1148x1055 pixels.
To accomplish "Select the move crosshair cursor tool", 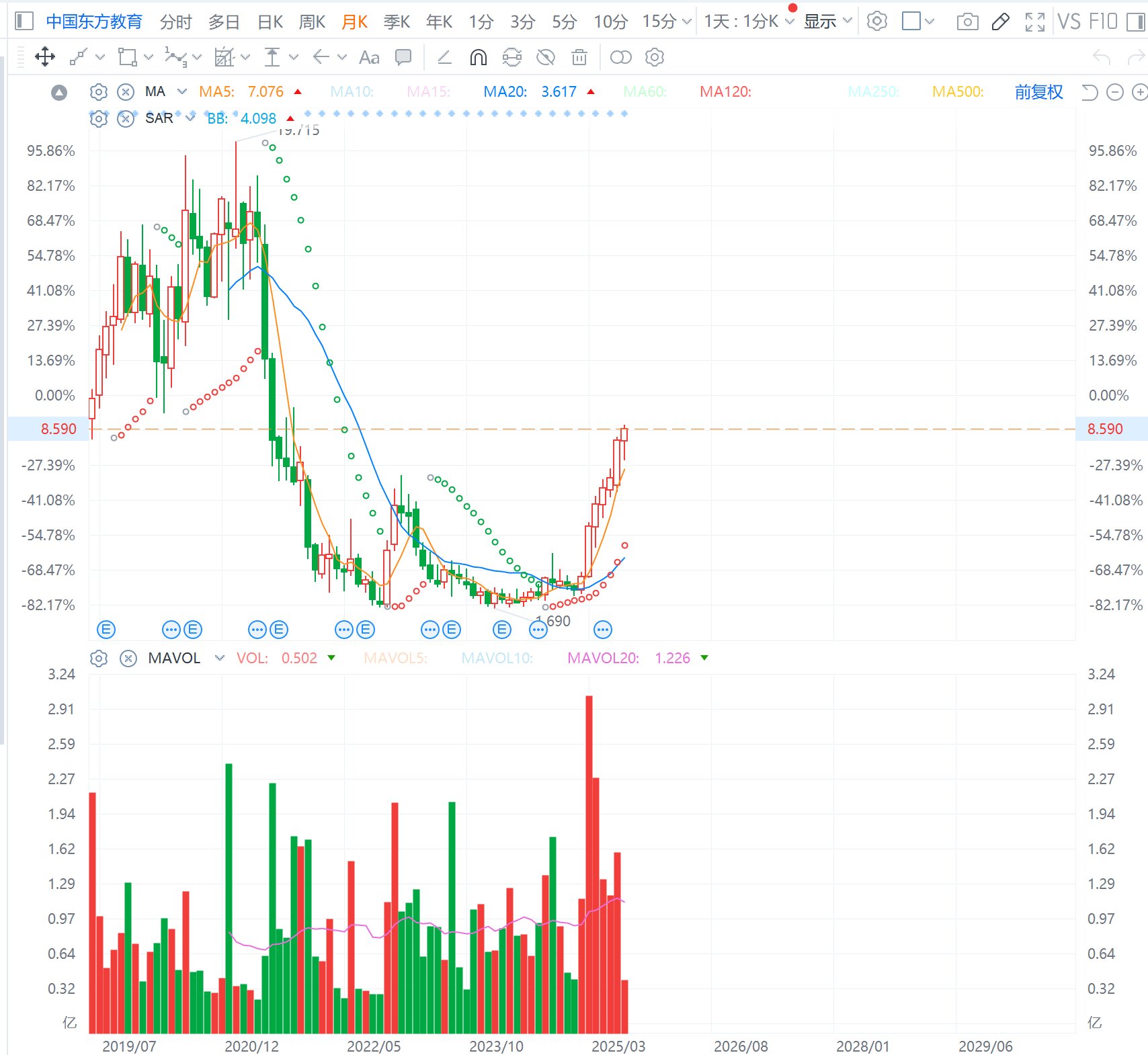I will coord(44,57).
